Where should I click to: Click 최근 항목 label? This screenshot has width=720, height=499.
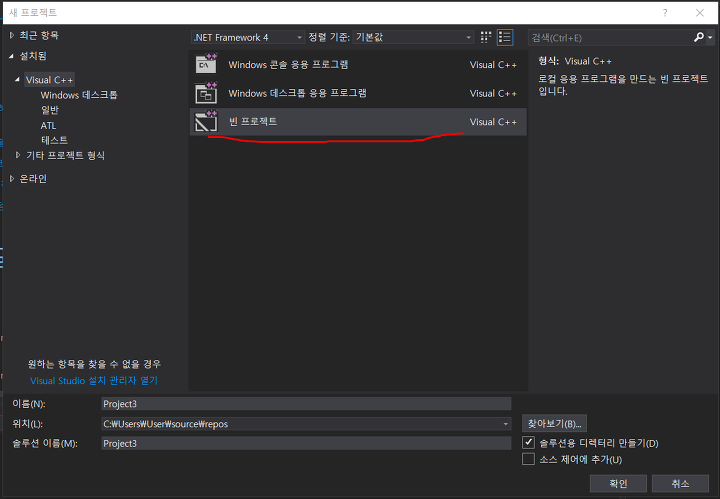(39, 35)
